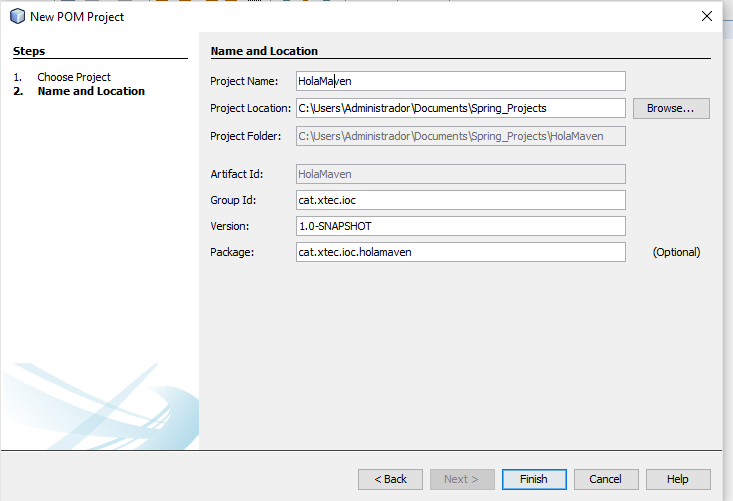Focus the Version field 1.0-SNAPSHOT
Viewport: 733px width, 501px height.
pos(460,226)
